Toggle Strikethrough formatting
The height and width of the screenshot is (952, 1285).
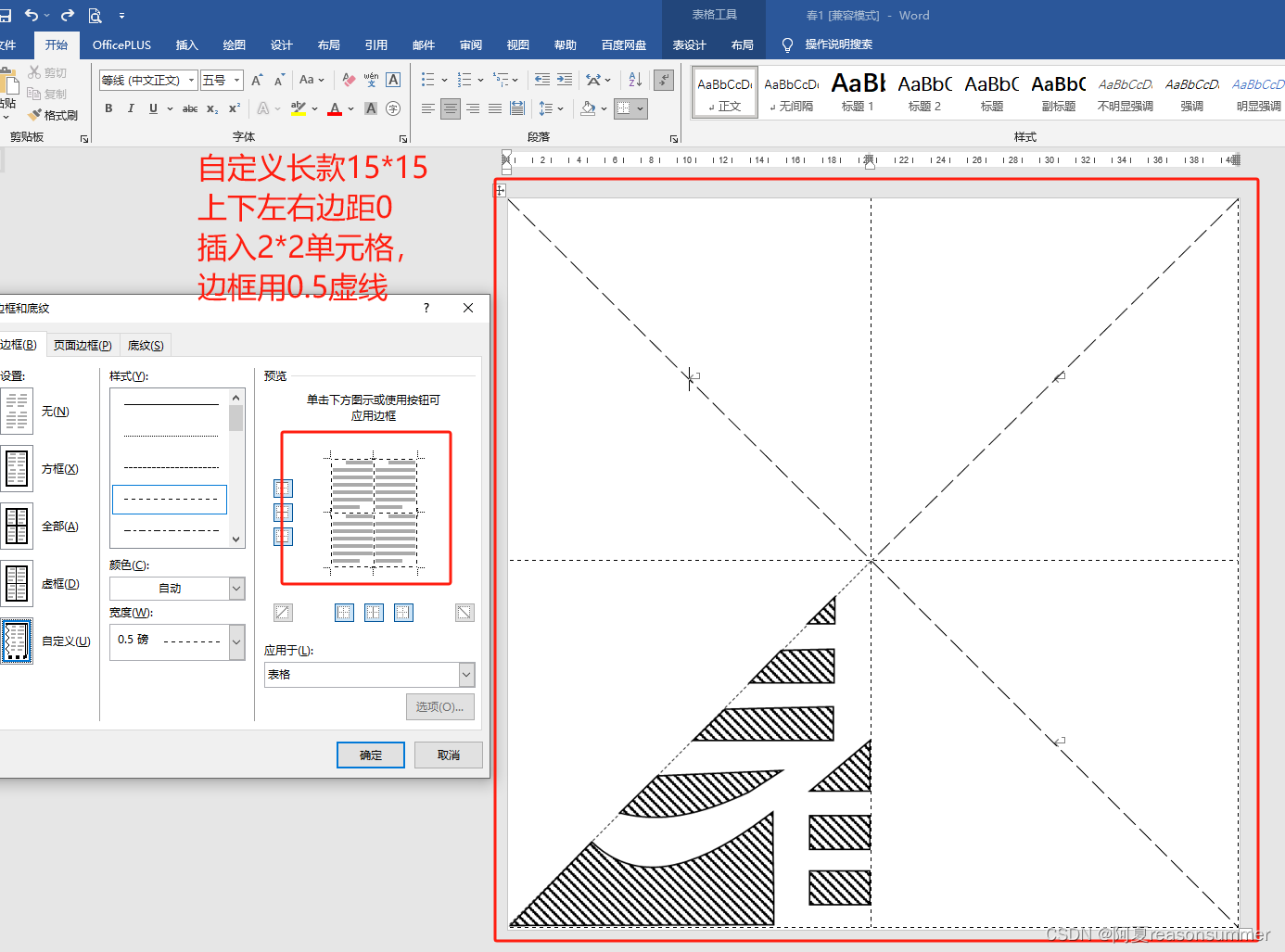tap(190, 108)
